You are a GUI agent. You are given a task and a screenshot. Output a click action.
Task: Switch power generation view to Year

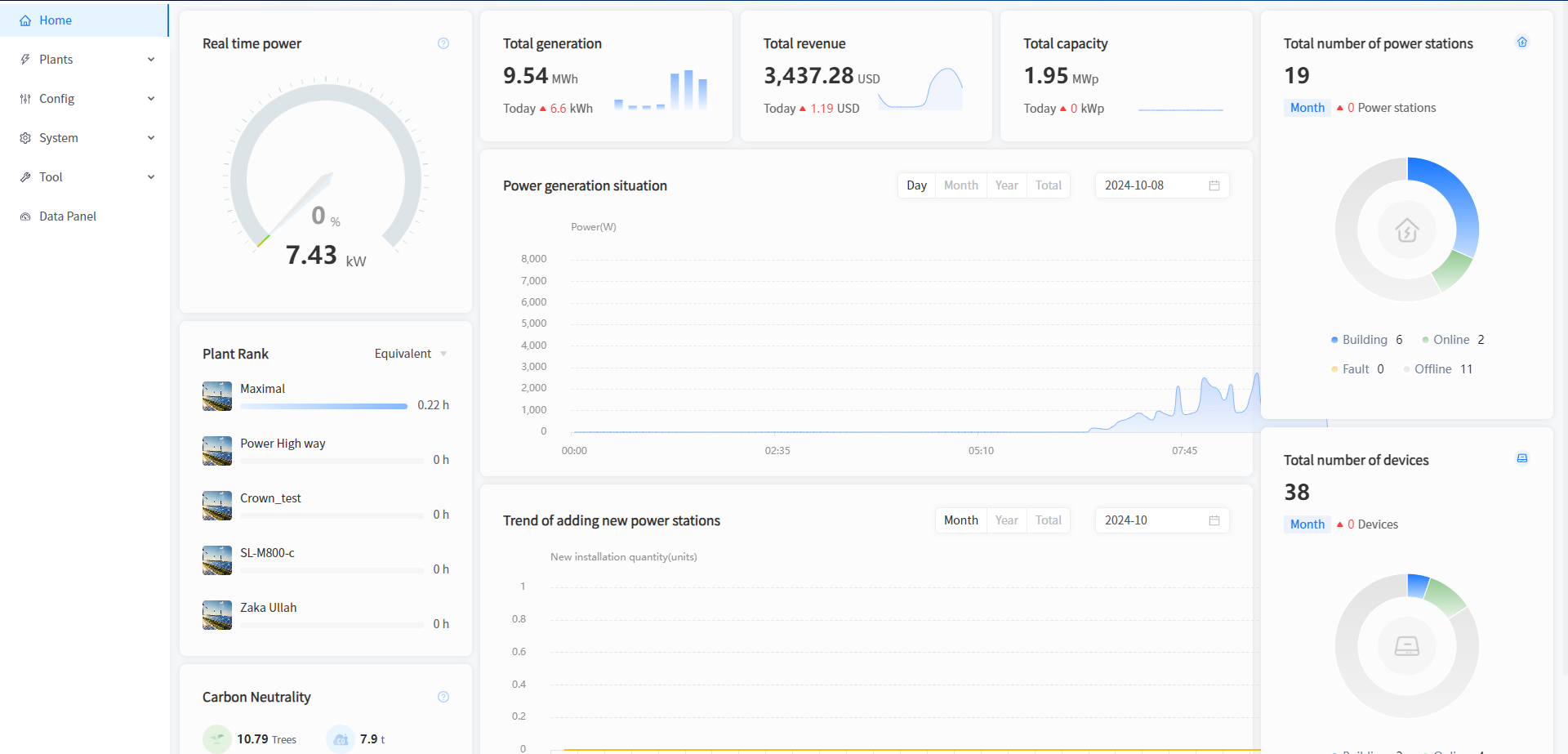pos(1006,185)
